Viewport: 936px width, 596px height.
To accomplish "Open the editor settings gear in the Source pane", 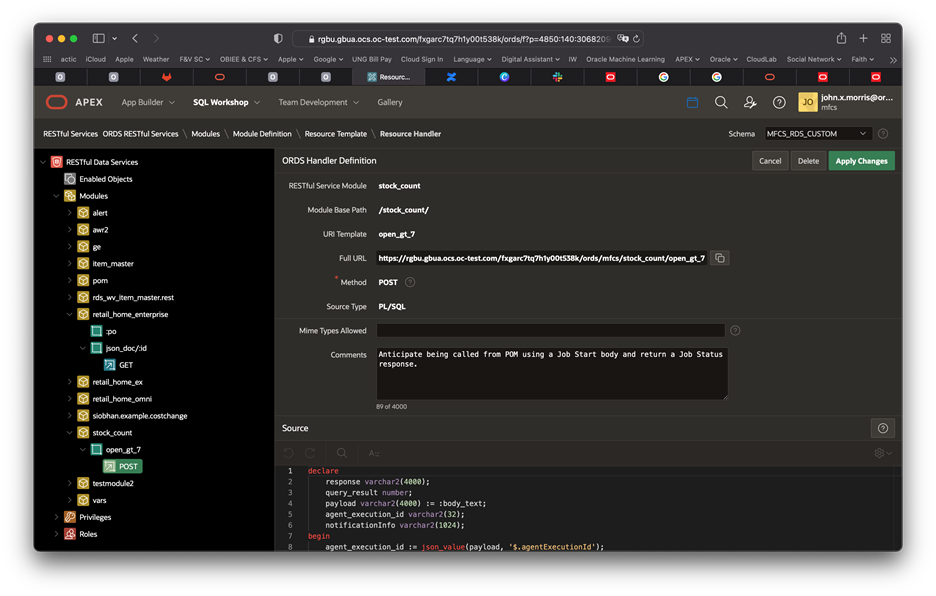I will coord(876,452).
